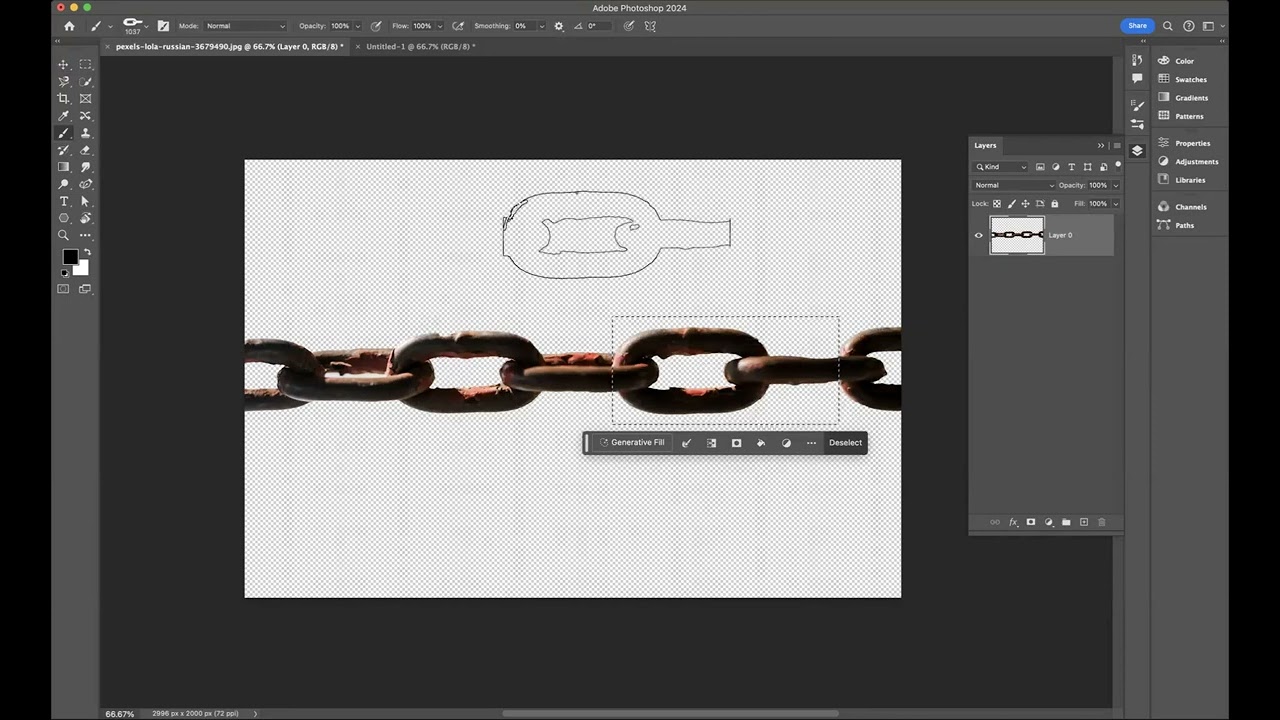
Task: Select the Crop tool
Action: [x=64, y=98]
